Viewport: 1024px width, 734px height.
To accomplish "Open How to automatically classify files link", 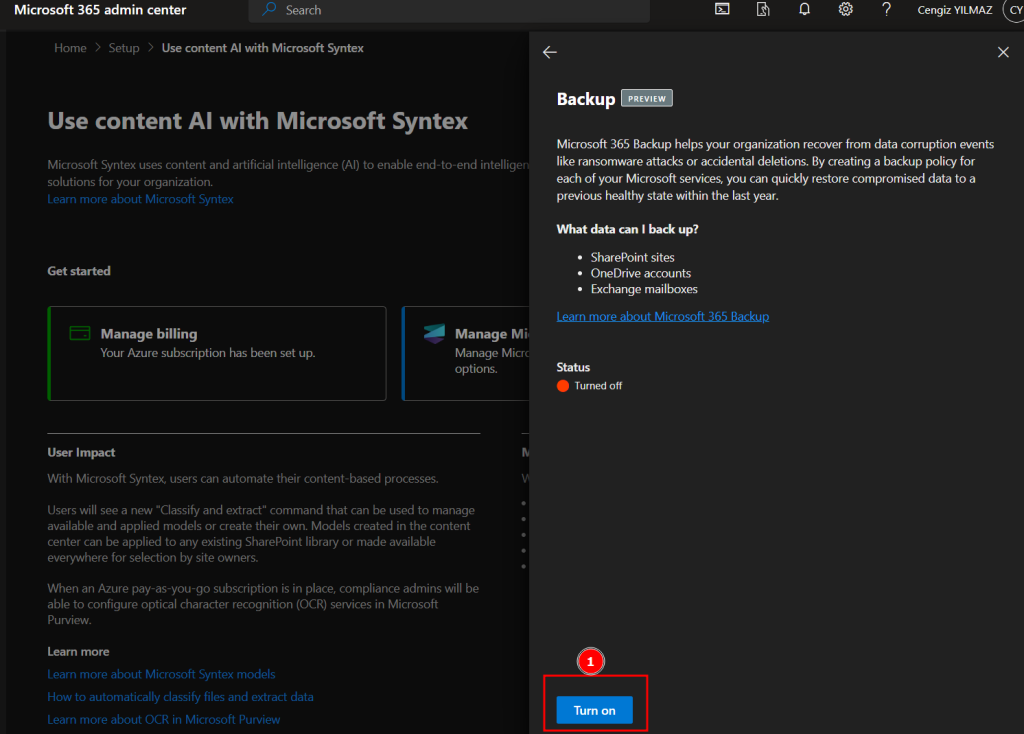I will coord(180,697).
